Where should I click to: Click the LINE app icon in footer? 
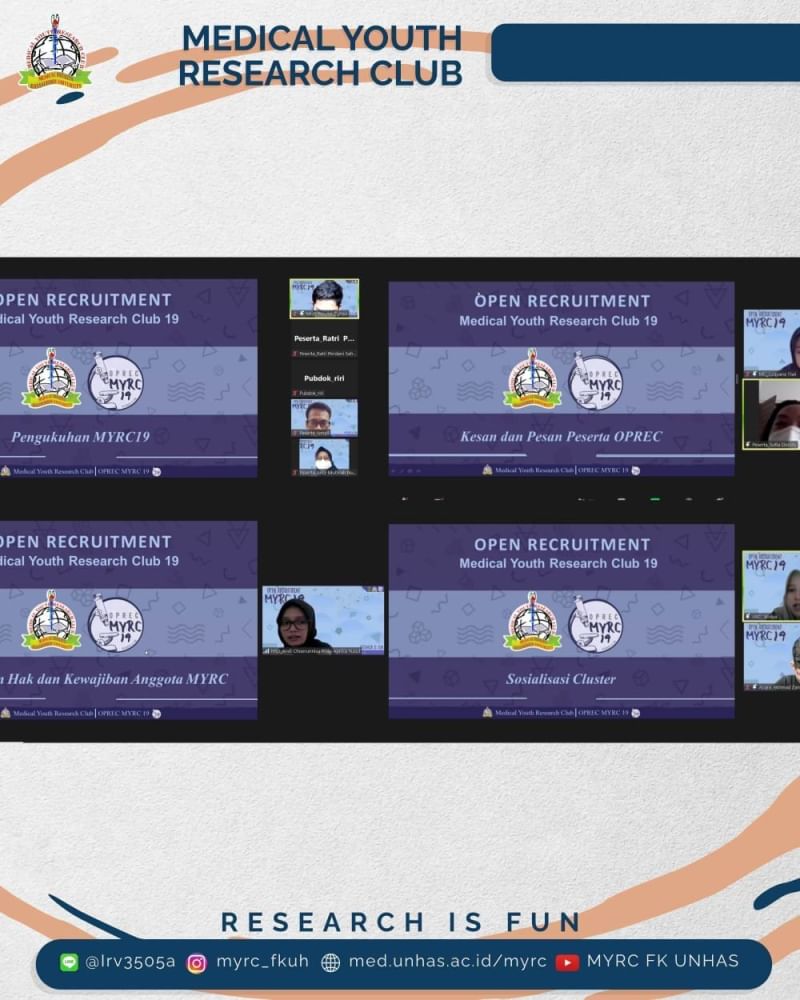pyautogui.click(x=69, y=962)
